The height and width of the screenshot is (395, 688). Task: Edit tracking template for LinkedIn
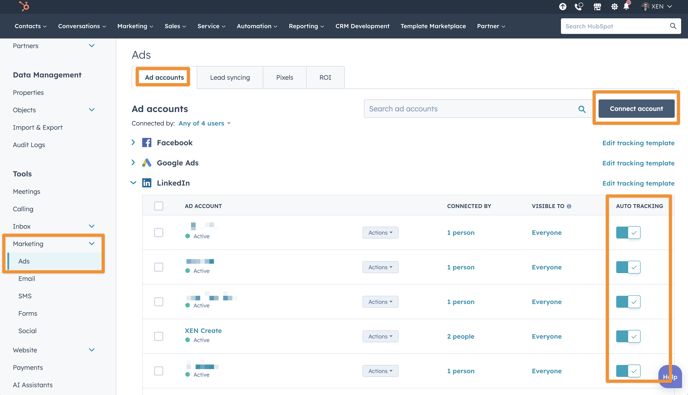638,183
